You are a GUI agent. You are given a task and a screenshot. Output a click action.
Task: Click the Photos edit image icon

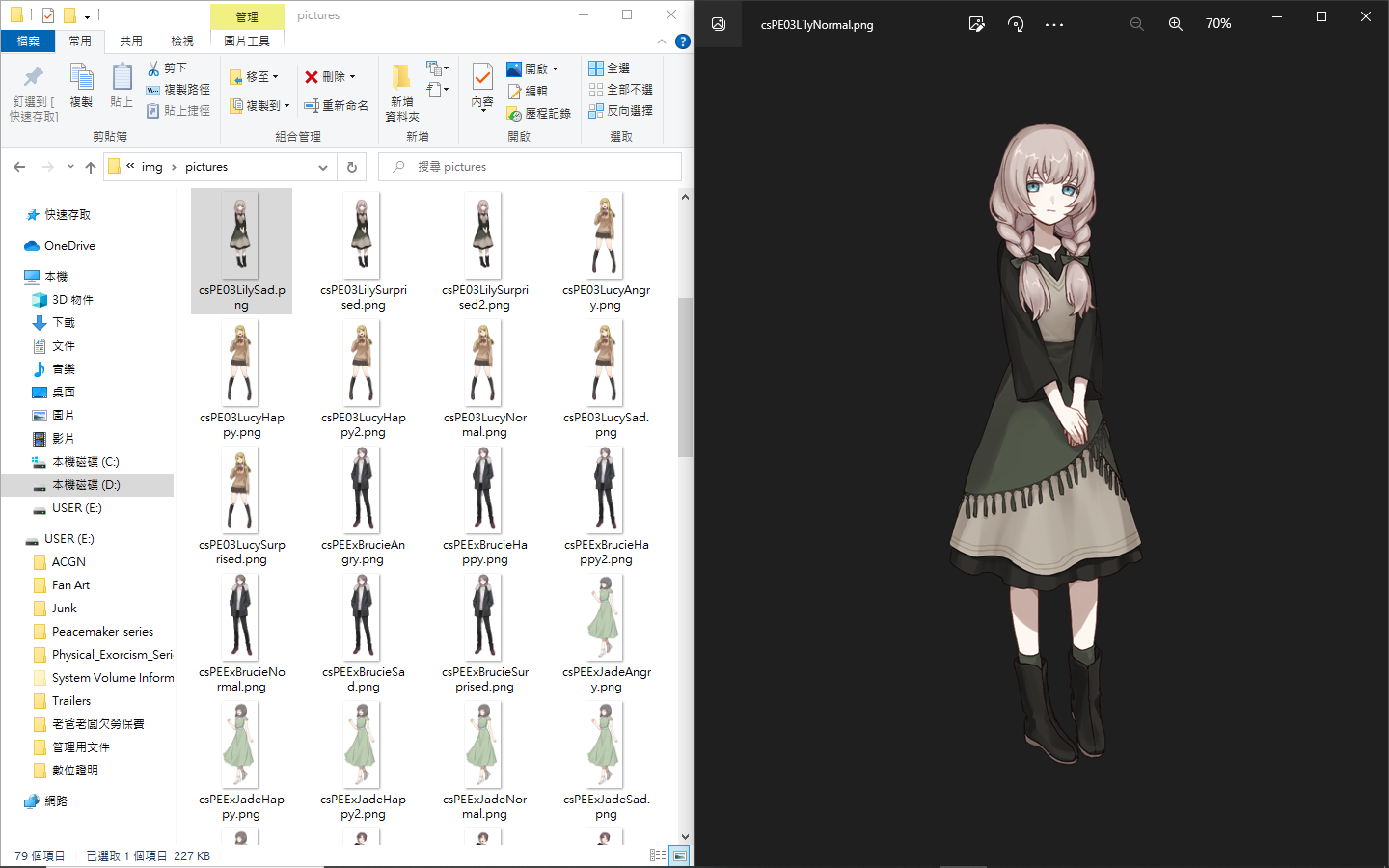(x=976, y=24)
